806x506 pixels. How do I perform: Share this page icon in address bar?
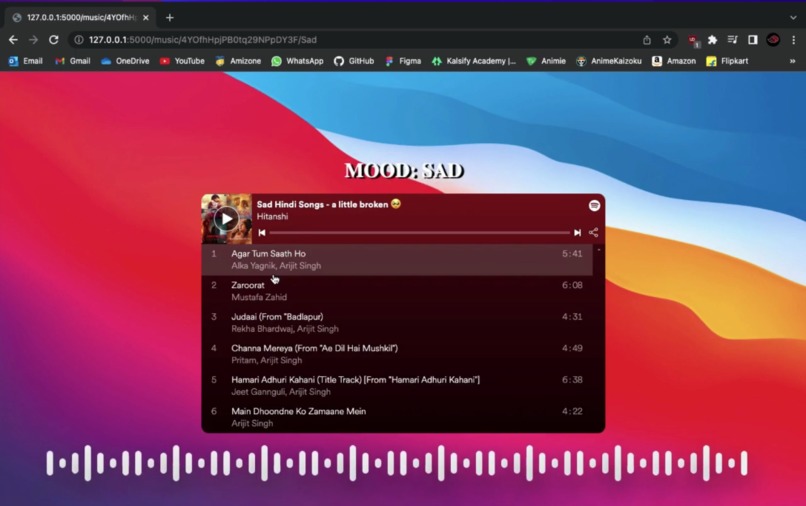click(x=647, y=40)
